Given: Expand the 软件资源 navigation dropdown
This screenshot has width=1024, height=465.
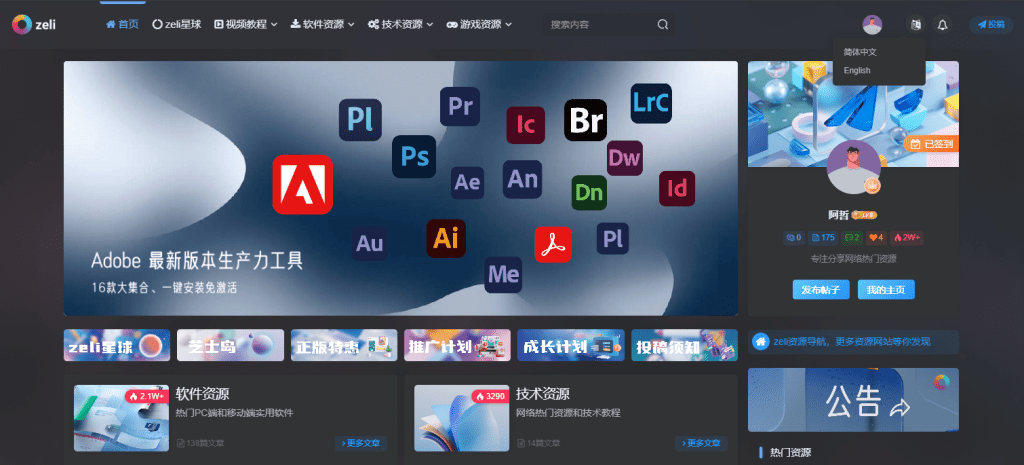Looking at the screenshot, I should [323, 24].
